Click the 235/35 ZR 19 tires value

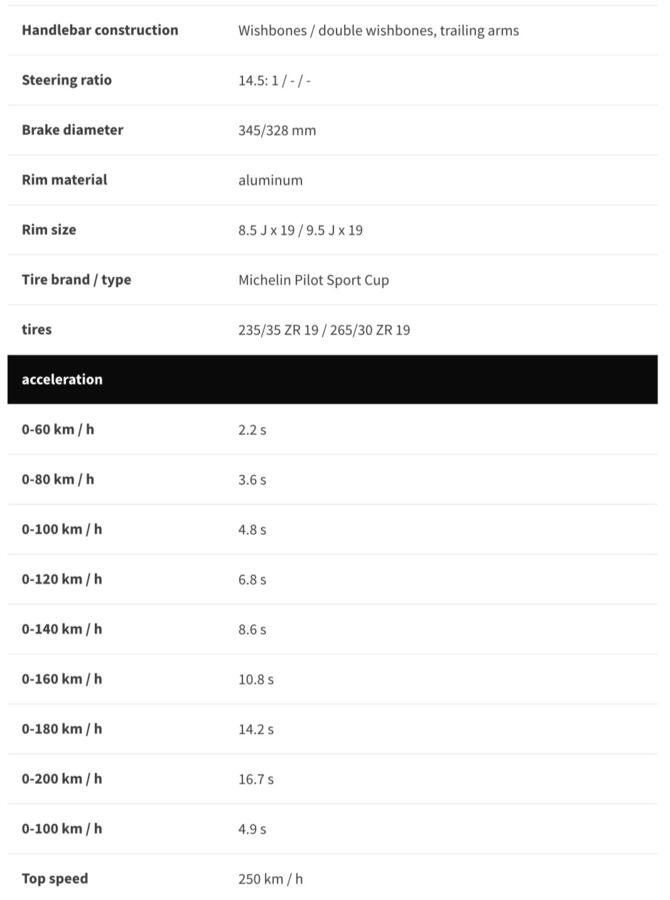click(x=324, y=331)
